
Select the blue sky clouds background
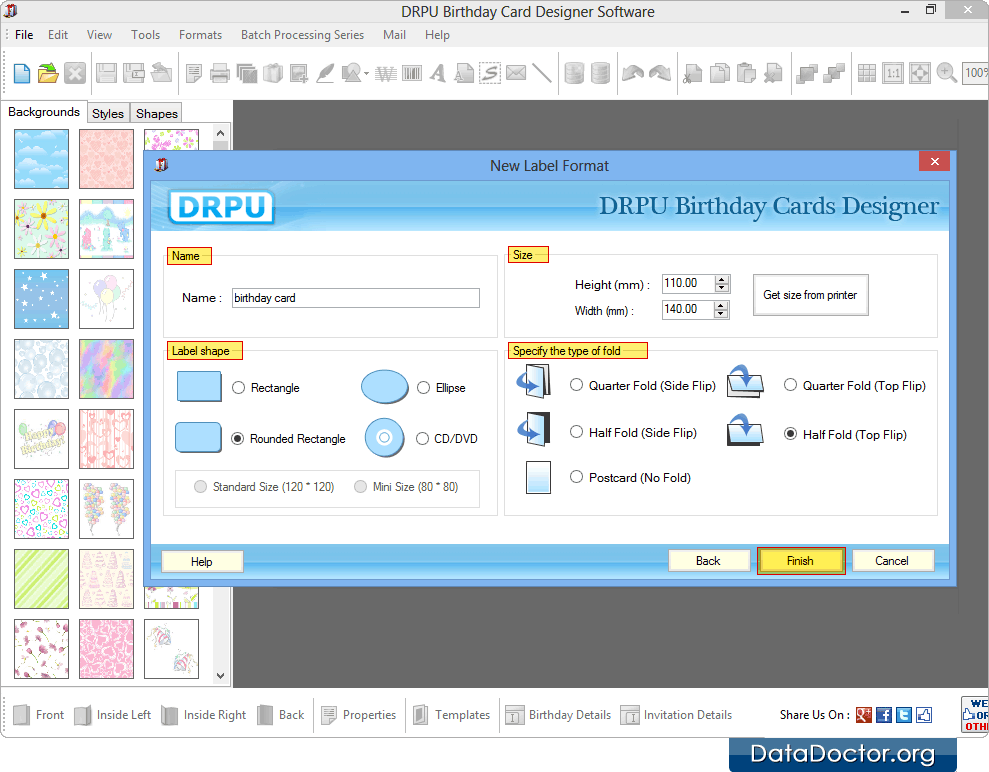tap(42, 159)
